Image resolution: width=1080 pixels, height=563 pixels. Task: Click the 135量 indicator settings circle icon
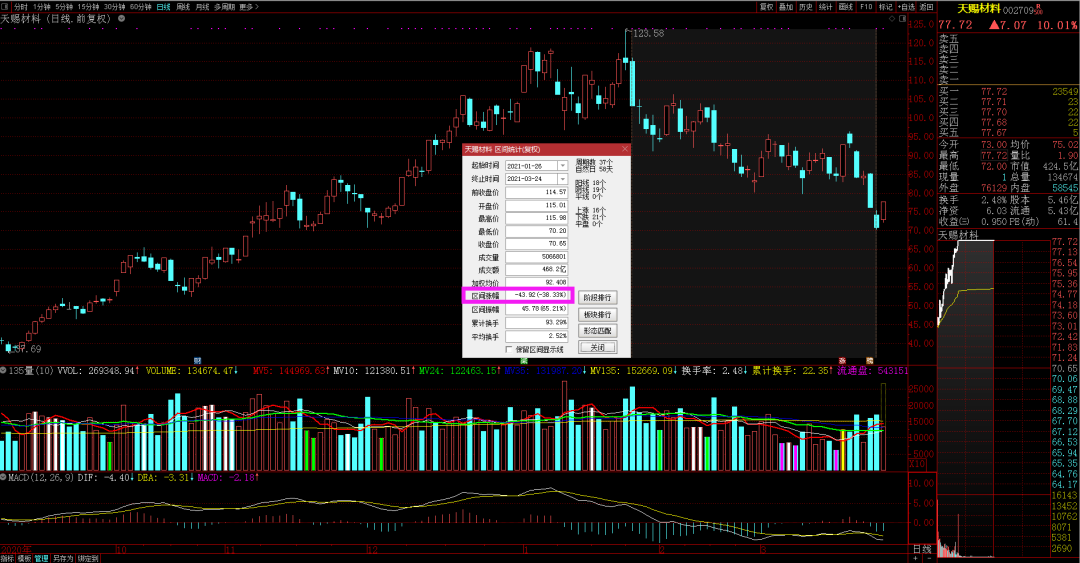coord(3,371)
